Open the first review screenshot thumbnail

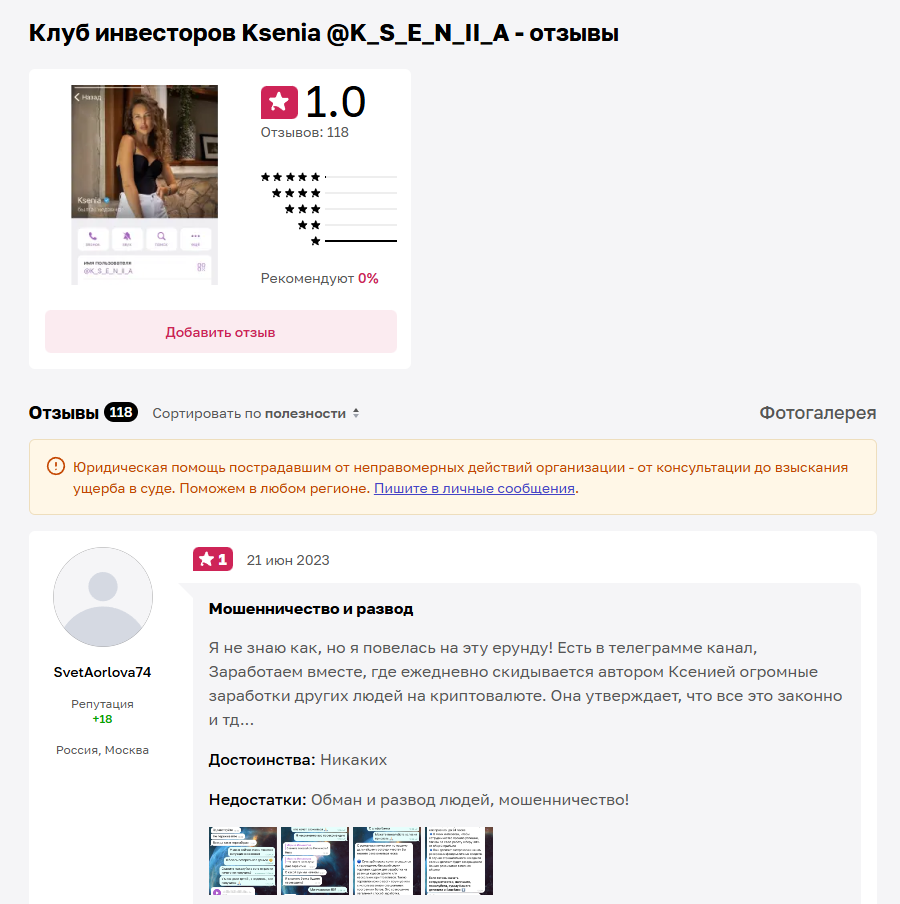[x=243, y=861]
